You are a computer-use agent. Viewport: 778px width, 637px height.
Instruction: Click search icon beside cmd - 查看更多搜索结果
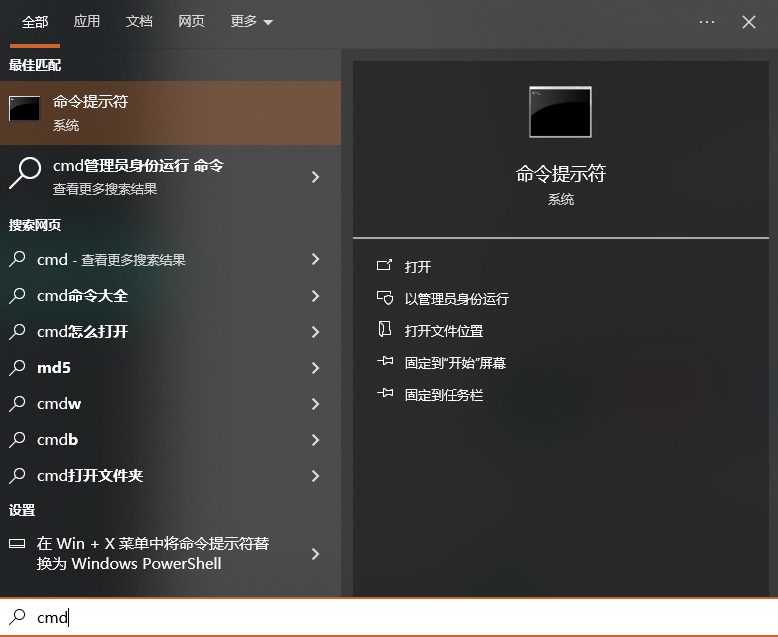(17, 259)
